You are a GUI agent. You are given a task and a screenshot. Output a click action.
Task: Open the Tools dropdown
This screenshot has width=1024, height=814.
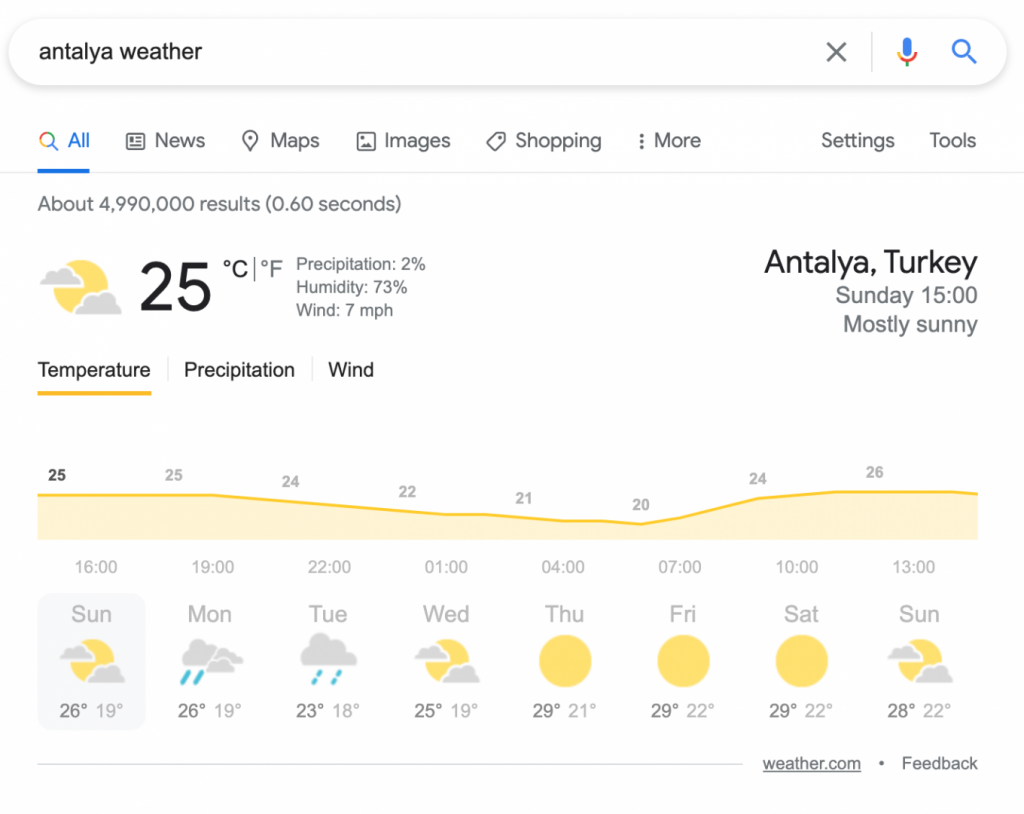[952, 140]
